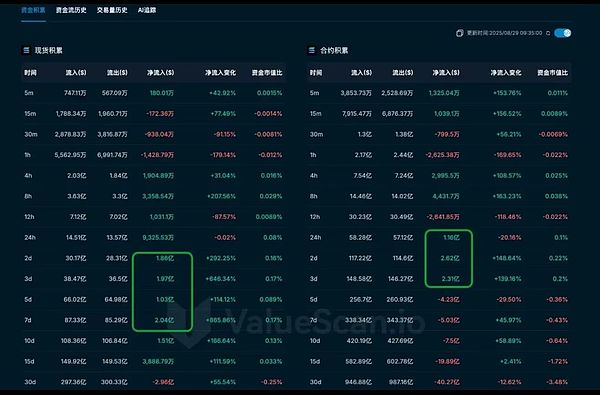Click the +77.49% change value
The height and width of the screenshot is (395, 600).
(223, 114)
